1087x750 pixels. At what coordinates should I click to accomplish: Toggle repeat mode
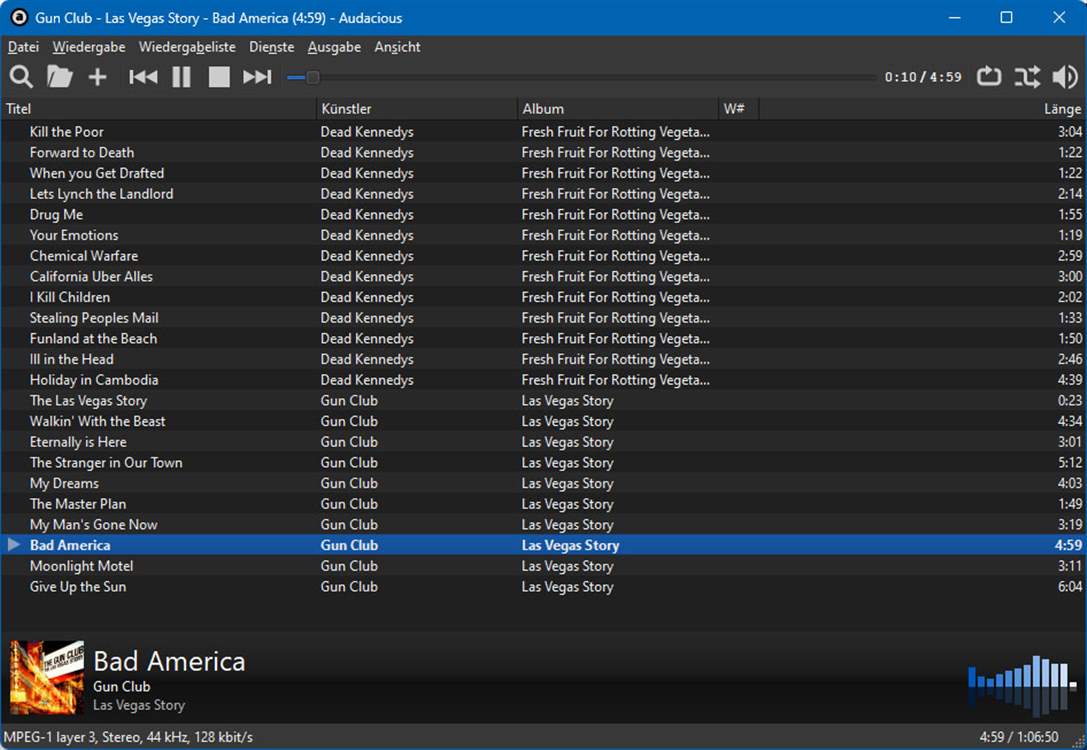tap(989, 76)
